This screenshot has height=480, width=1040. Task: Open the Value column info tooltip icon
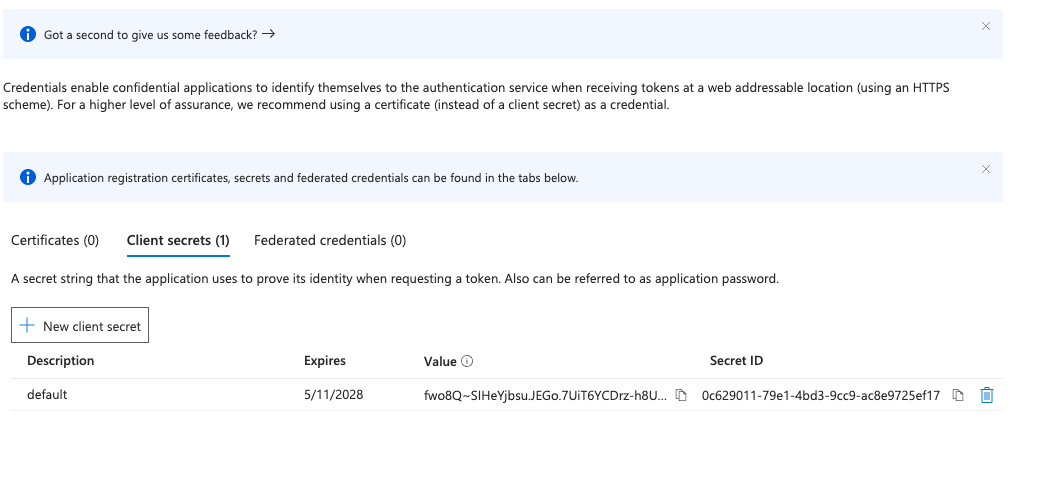[x=467, y=361]
